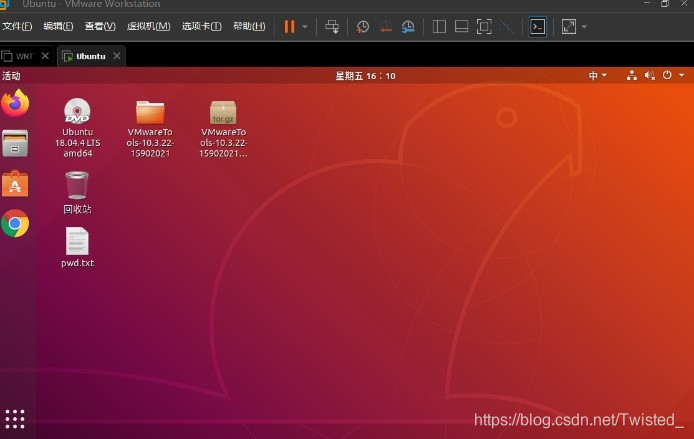Show the console view
This screenshot has height=439, width=694.
(x=538, y=27)
